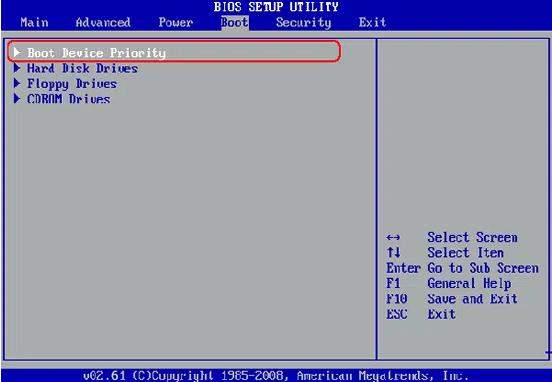Click the 'Select Screen' help text
Screen dimensions: 552x382
click(x=472, y=237)
